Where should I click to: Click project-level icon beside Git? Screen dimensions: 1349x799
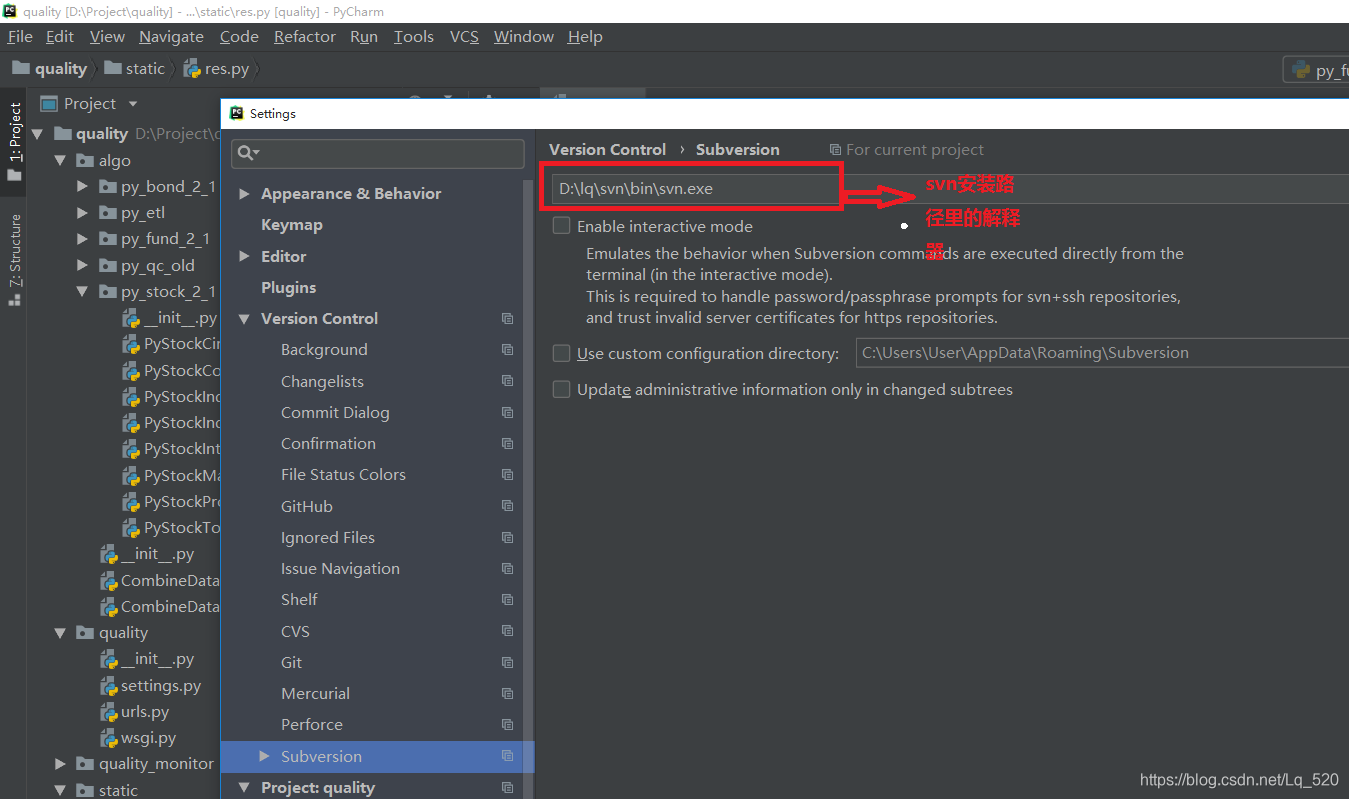pyautogui.click(x=507, y=663)
